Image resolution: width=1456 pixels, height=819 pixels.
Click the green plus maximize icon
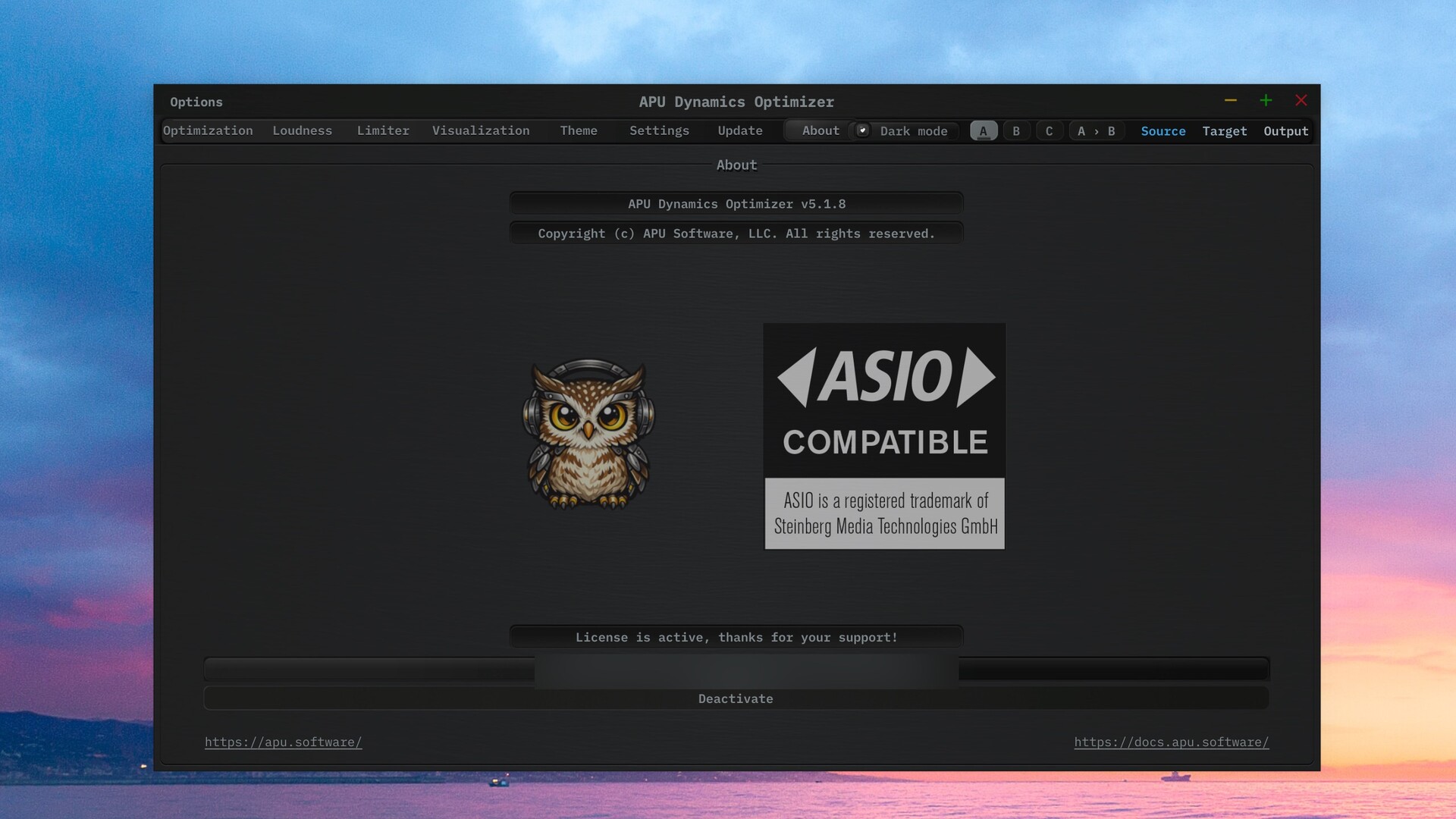1266,100
